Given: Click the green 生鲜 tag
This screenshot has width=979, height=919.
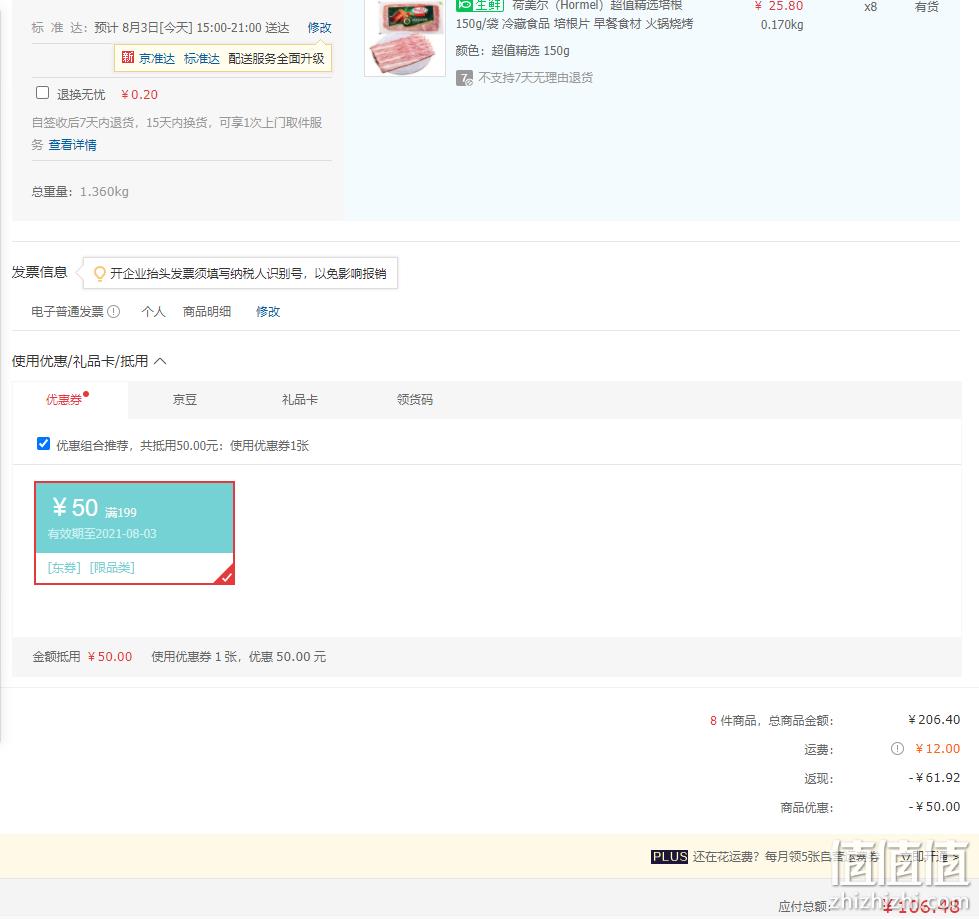Looking at the screenshot, I should [480, 6].
